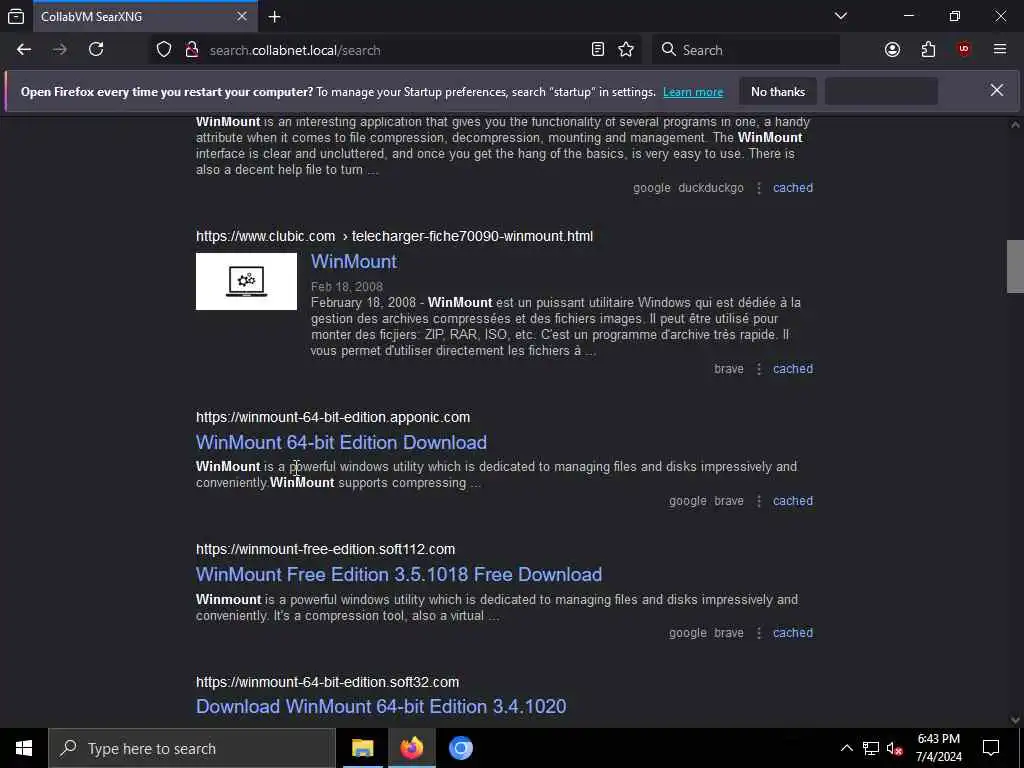This screenshot has height=768, width=1024.
Task: Open options menu next to clubic cached
Action: point(758,369)
